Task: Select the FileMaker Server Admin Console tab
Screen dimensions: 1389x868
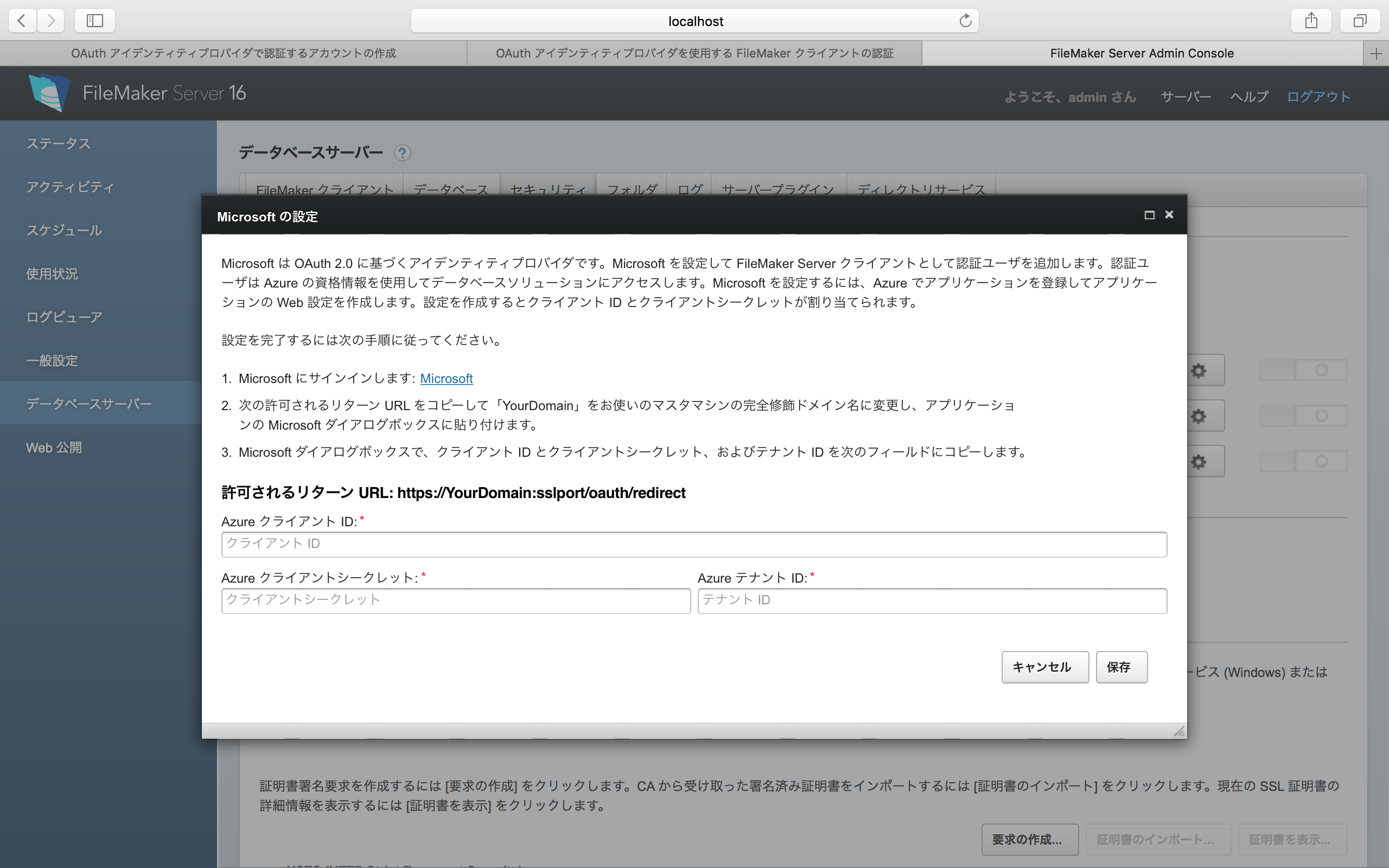Action: [1142, 53]
